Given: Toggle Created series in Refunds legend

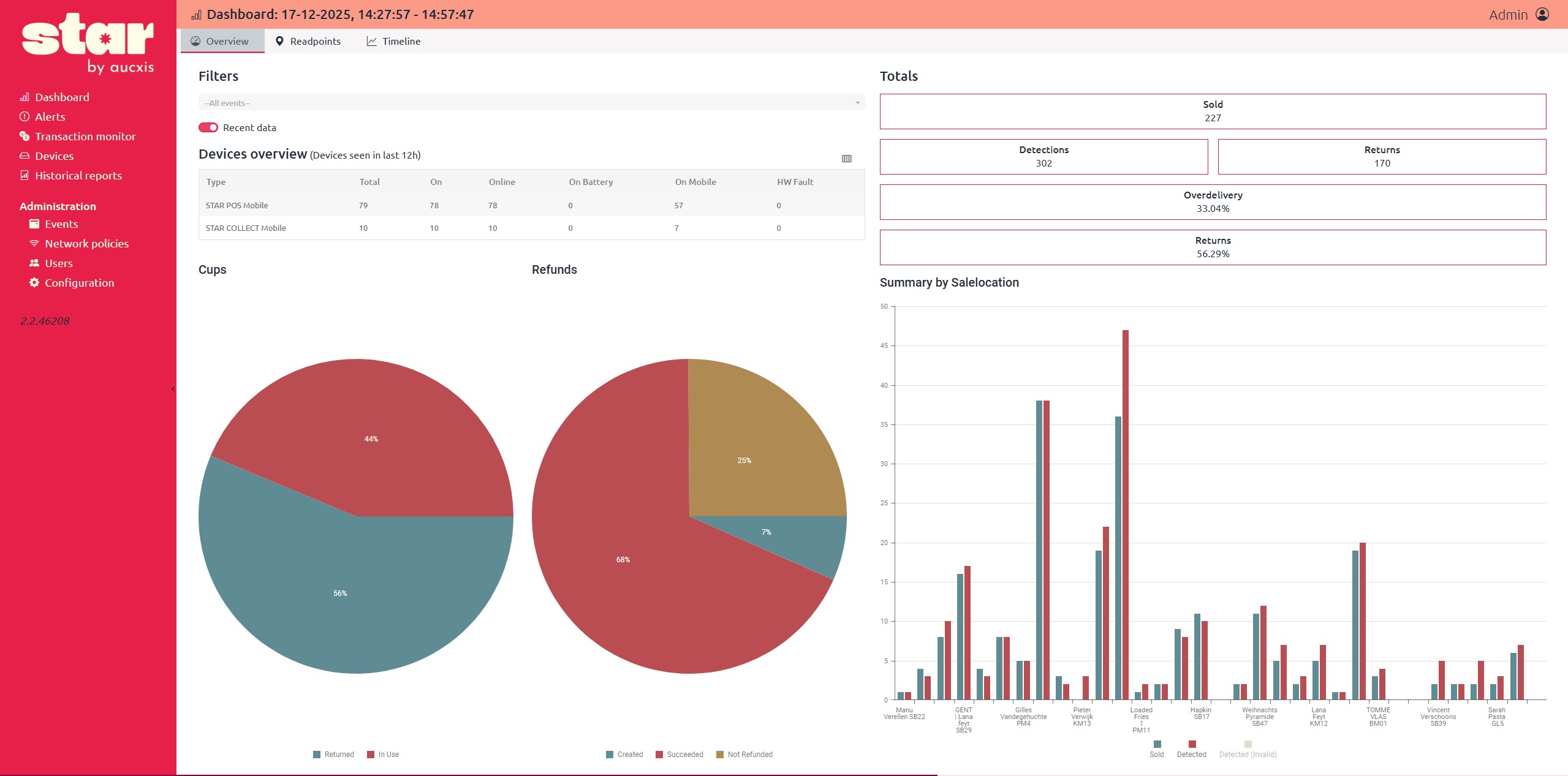Looking at the screenshot, I should 624,755.
